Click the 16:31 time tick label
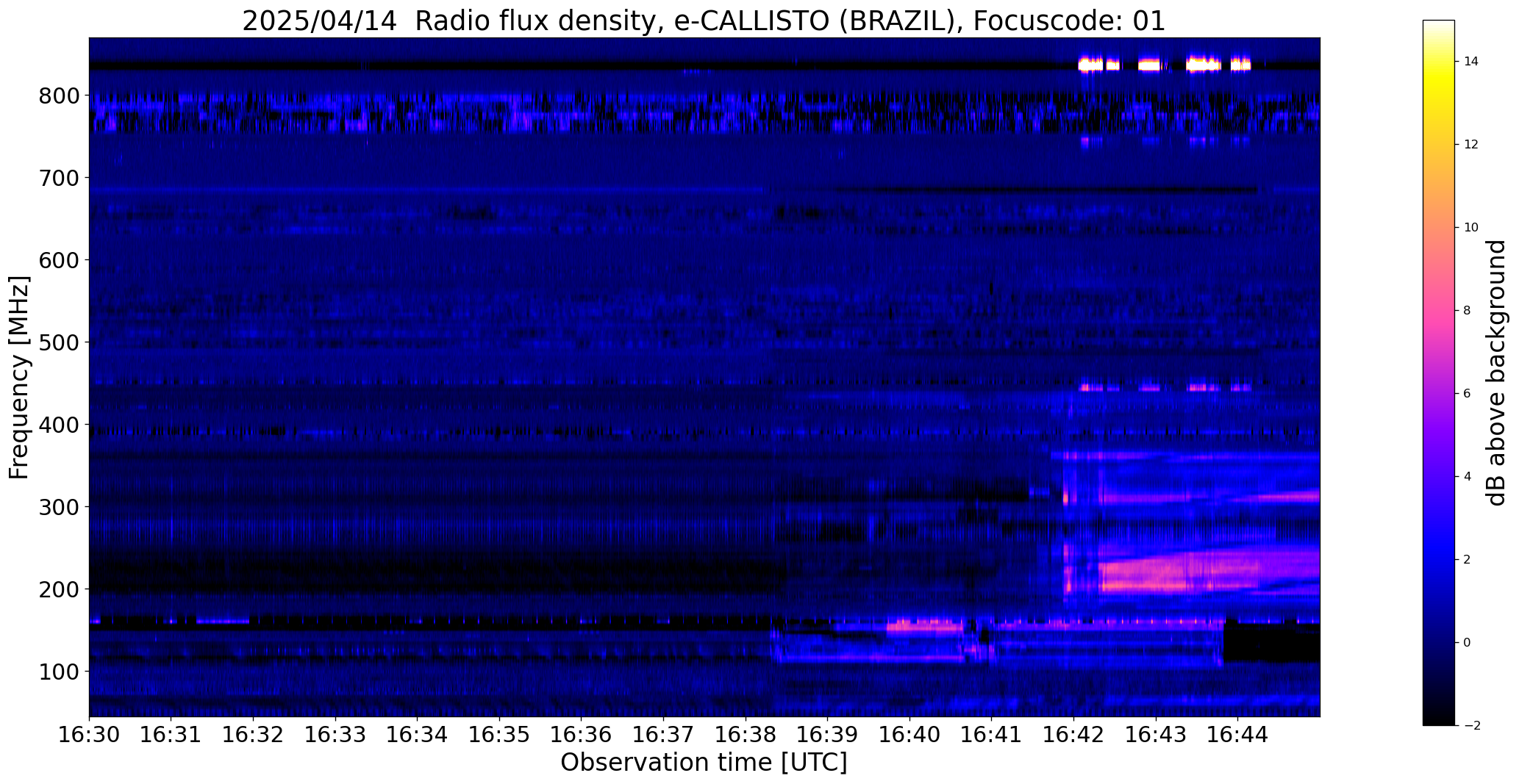 (171, 734)
